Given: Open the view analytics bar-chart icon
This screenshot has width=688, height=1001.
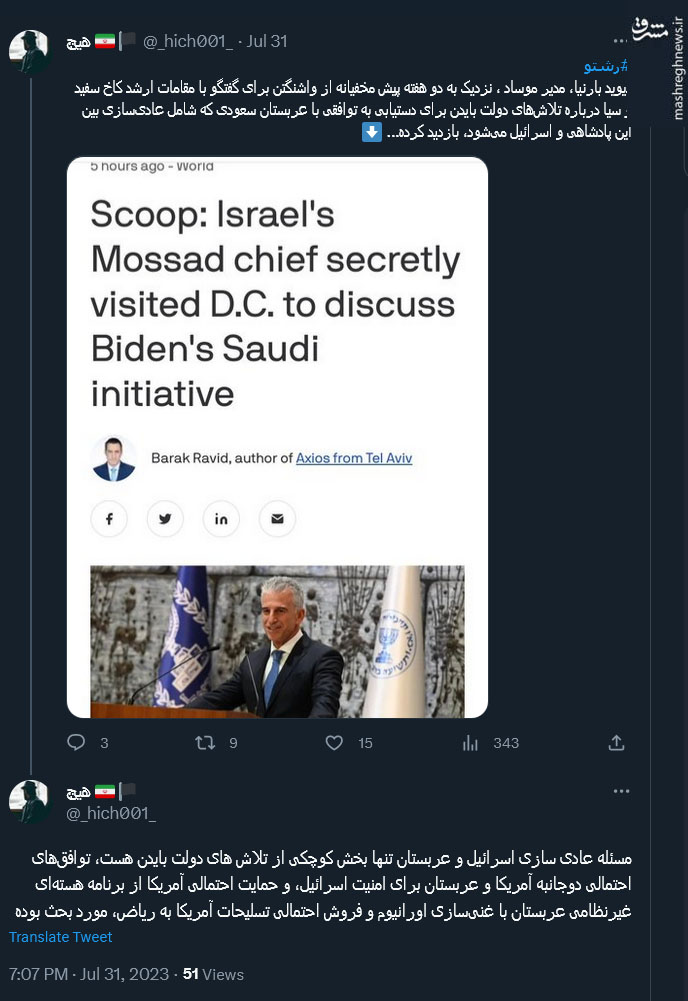Looking at the screenshot, I should tap(470, 743).
